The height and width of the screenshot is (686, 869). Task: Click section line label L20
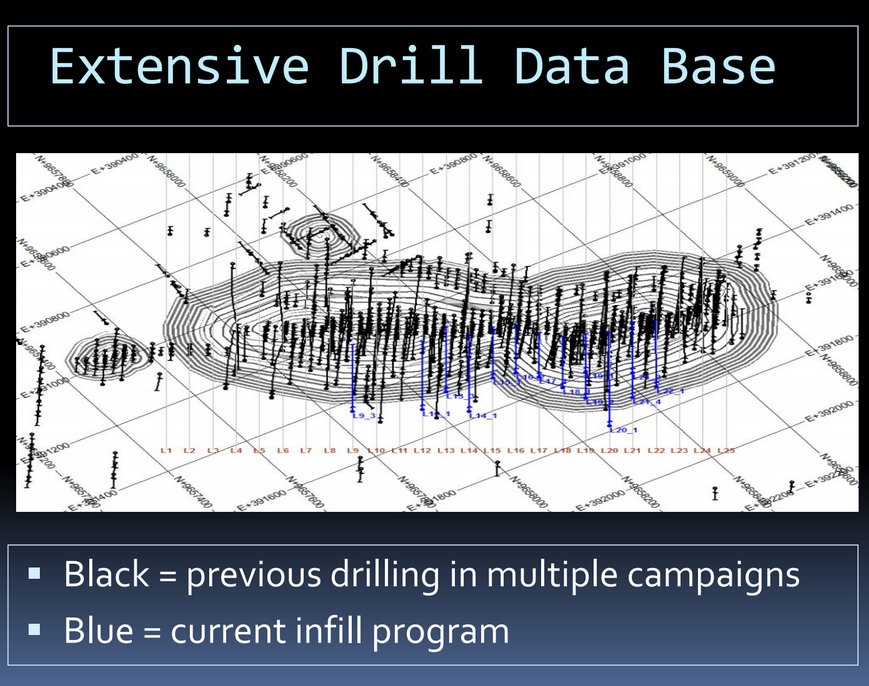point(609,450)
